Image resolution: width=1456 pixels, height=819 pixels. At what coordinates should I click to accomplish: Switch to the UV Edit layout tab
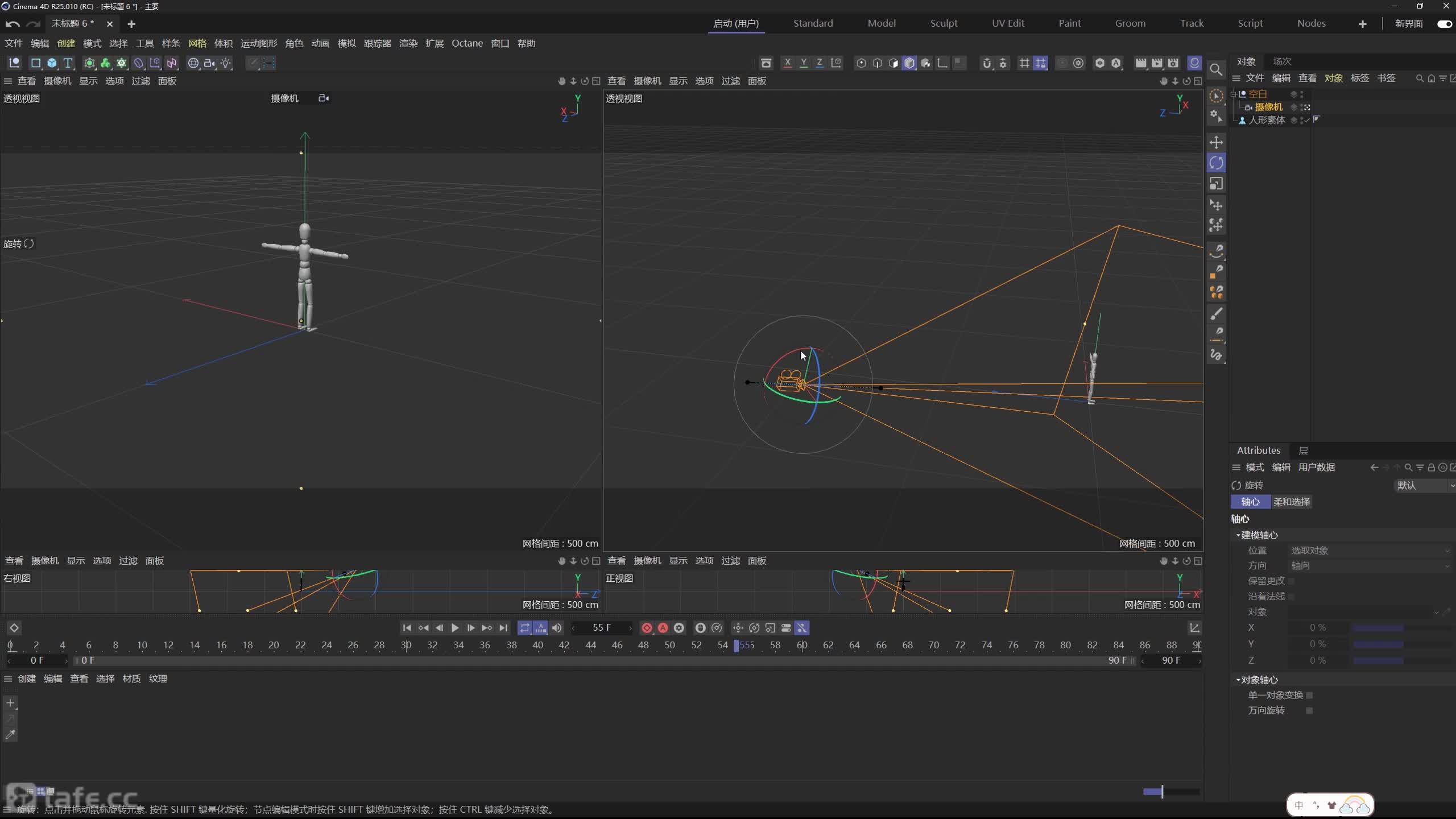click(x=1008, y=23)
